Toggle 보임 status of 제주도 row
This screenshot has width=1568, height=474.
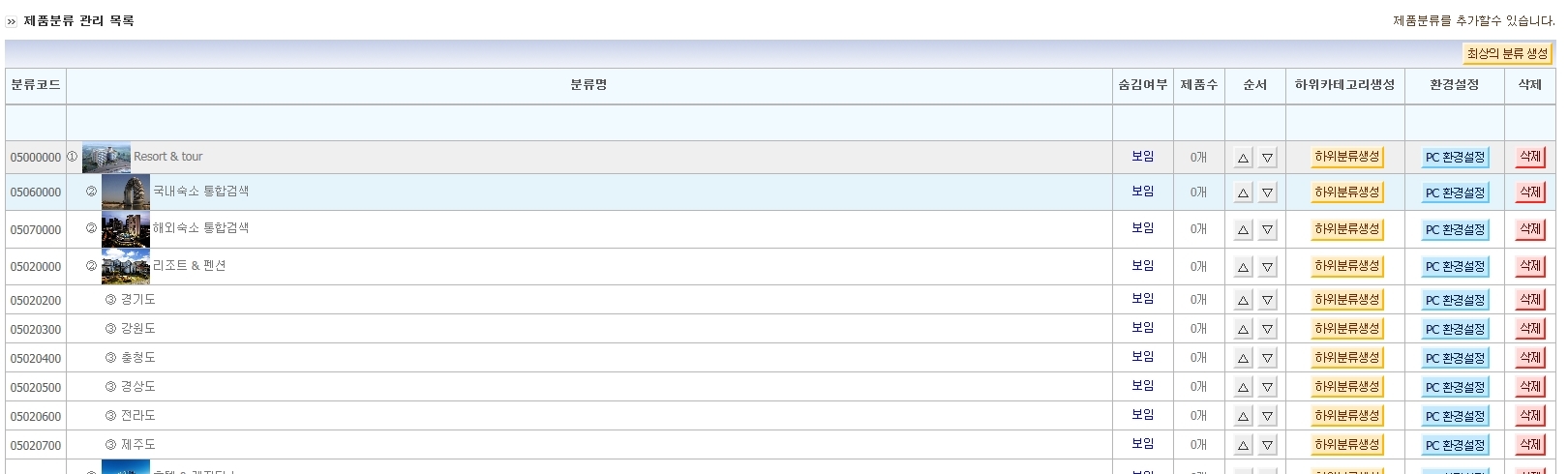click(1143, 444)
